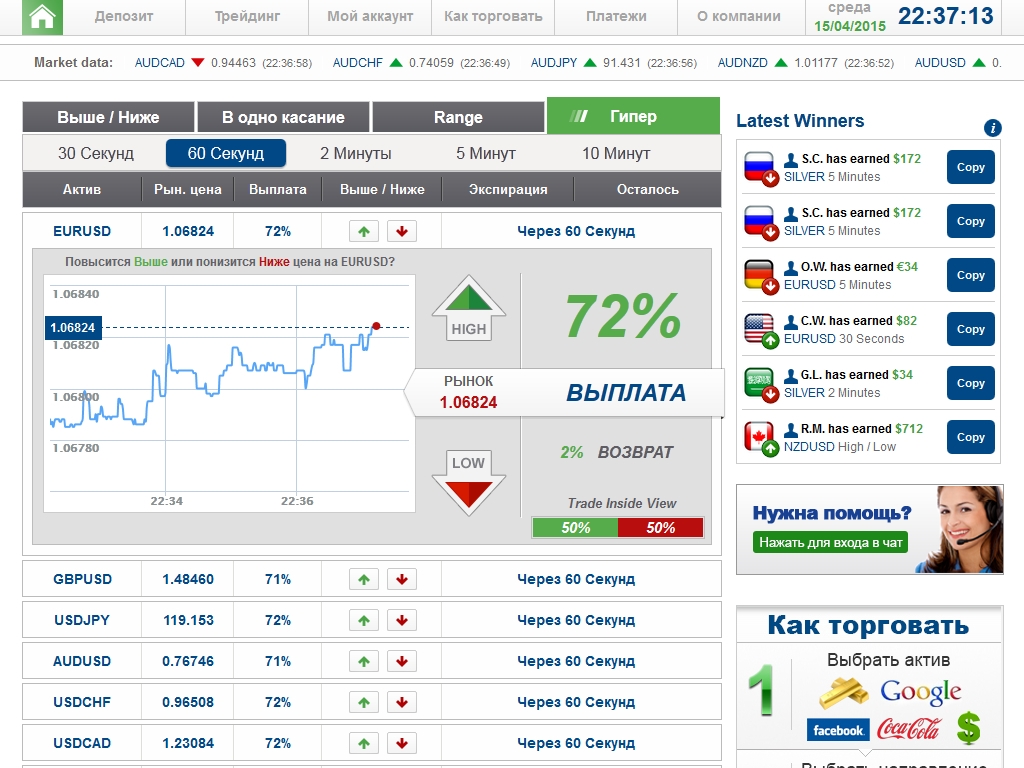Select the 30 Секунд expiry option
1024x768 pixels.
96,153
